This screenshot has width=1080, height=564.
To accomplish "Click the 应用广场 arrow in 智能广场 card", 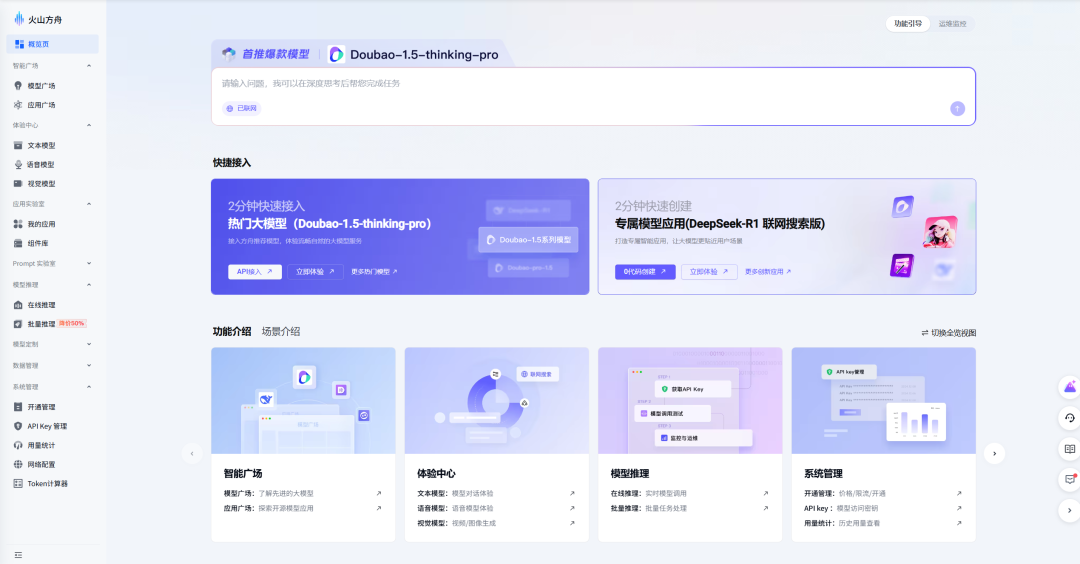I will click(x=378, y=508).
